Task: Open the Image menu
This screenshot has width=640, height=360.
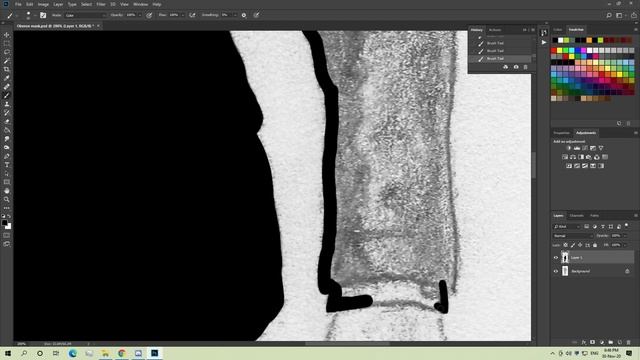Action: point(43,4)
